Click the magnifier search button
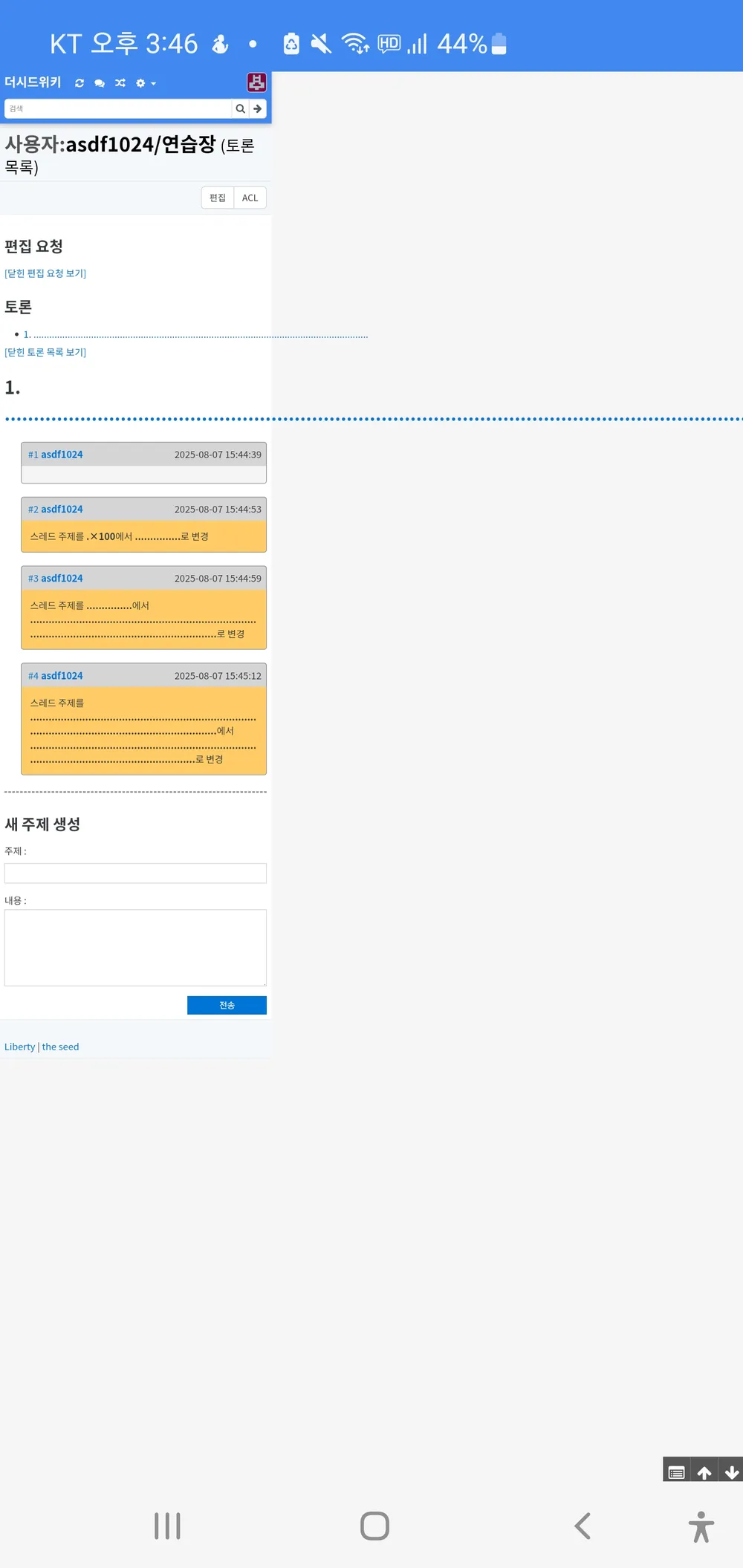Viewport: 743px width, 1568px height. pos(240,108)
